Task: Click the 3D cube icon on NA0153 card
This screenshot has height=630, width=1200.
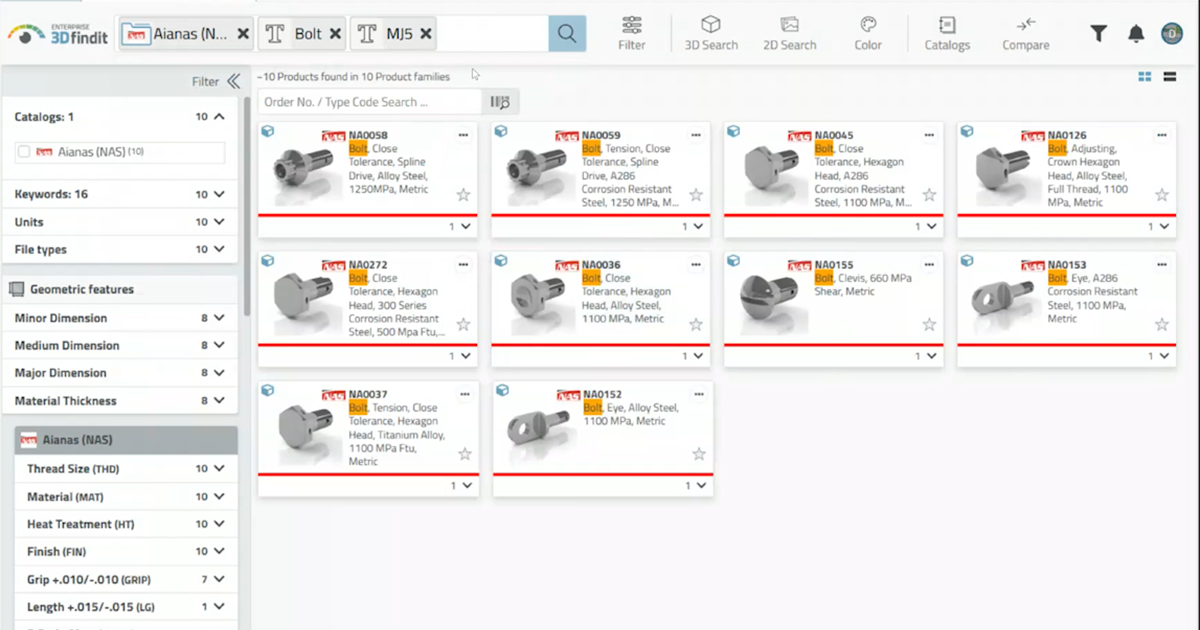Action: [x=967, y=261]
